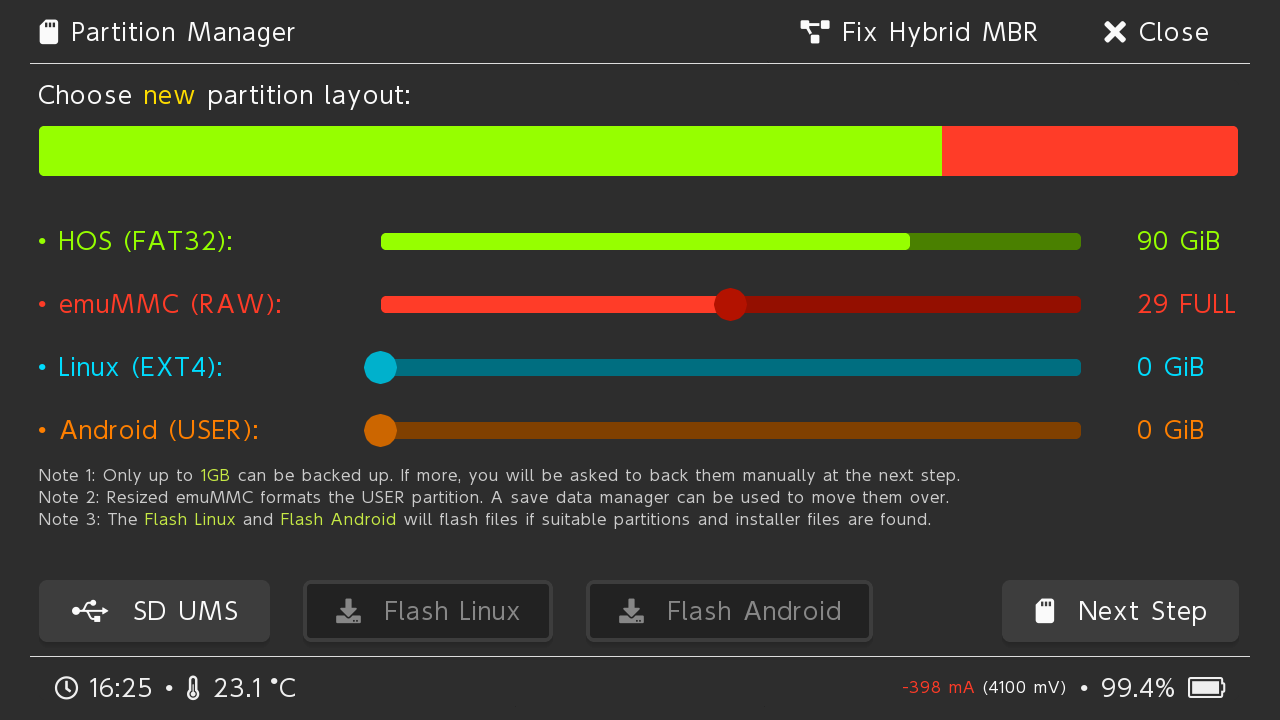Click the emuMMC (RAW) slider knob
This screenshot has width=1280, height=720.
[731, 304]
